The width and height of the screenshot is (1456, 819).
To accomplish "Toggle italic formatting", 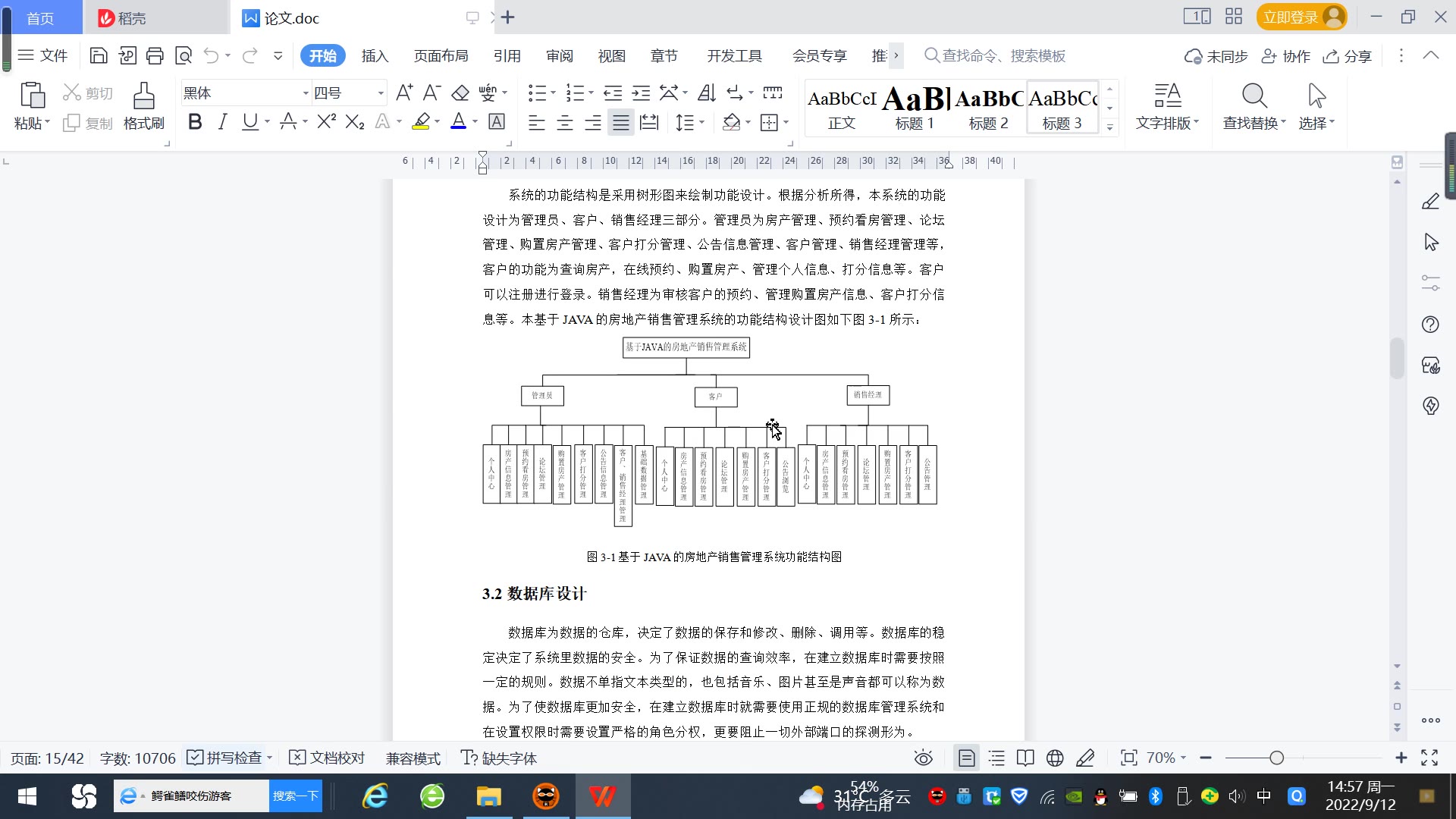I will (222, 122).
